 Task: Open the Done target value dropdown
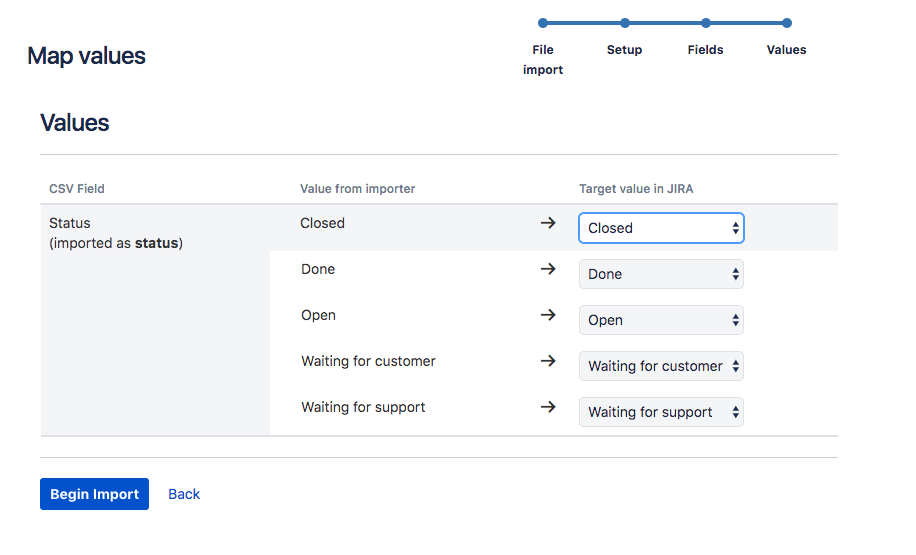[x=661, y=274]
